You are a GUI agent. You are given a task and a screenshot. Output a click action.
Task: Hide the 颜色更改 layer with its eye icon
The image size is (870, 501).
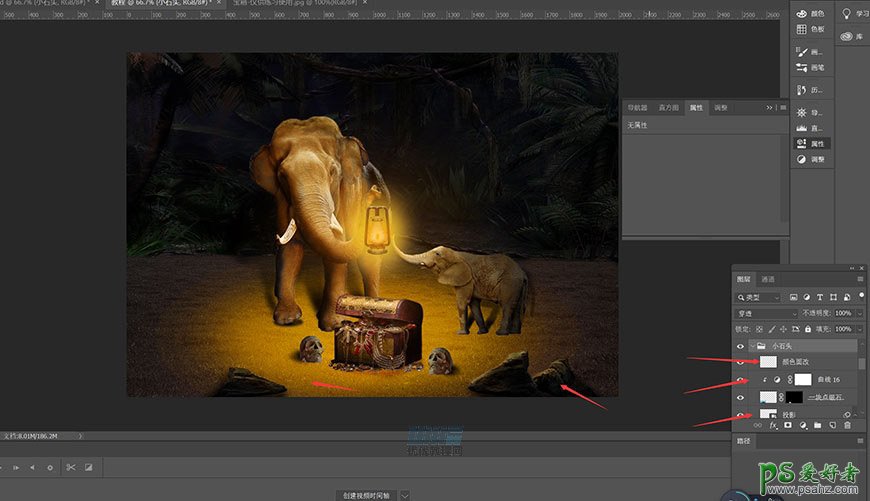point(741,362)
